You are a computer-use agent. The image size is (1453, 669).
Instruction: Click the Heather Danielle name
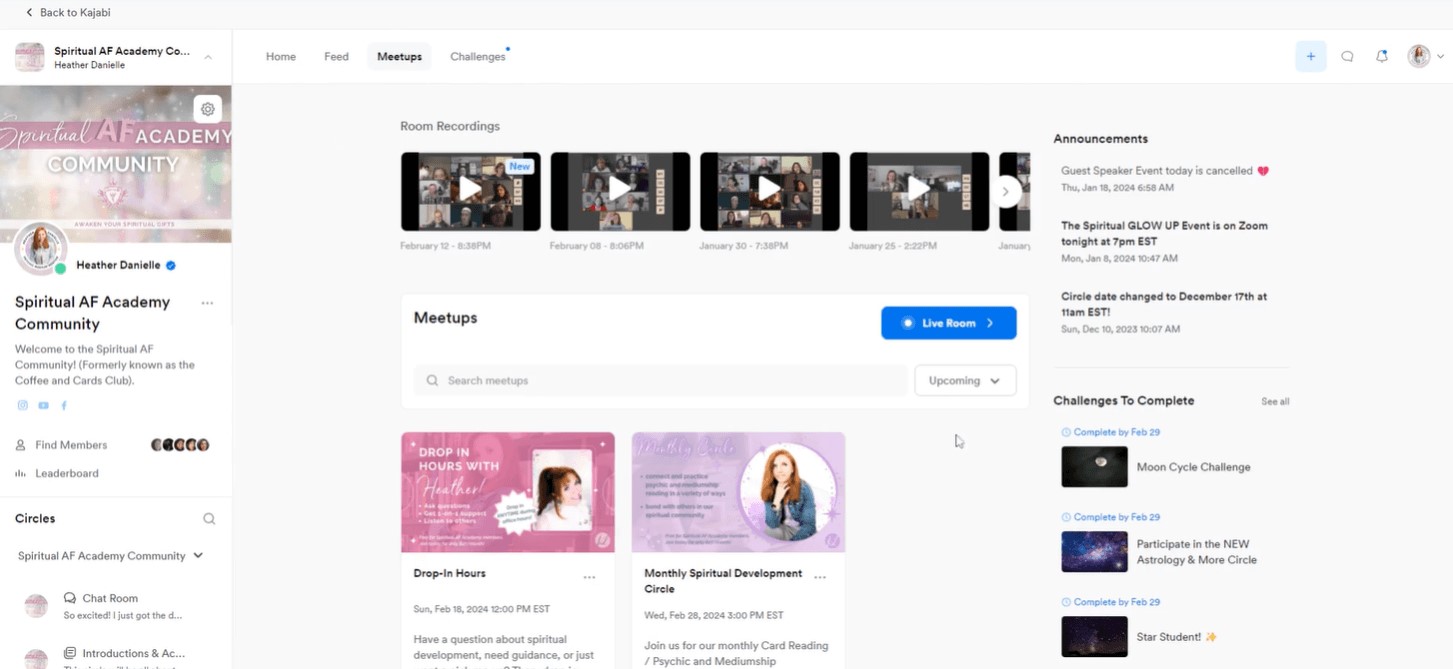[x=119, y=266]
